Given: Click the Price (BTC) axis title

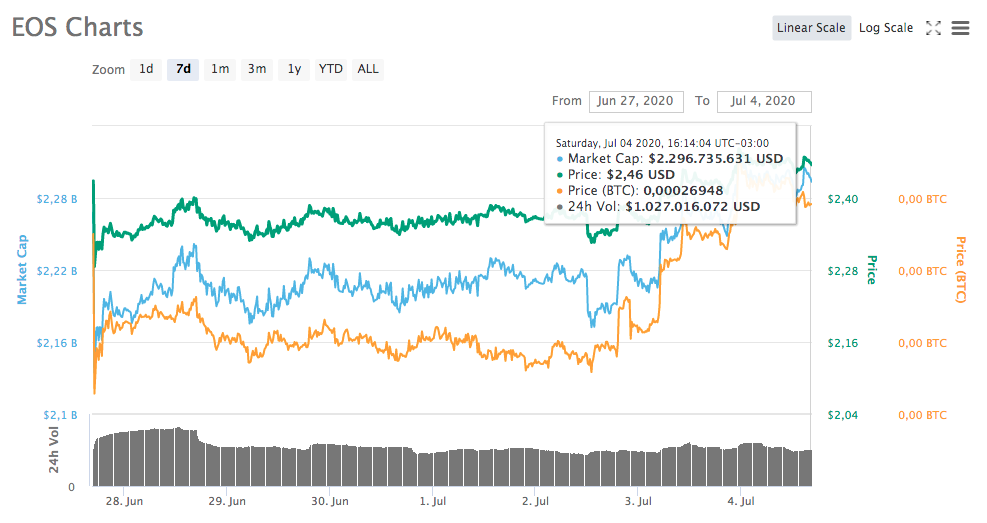Looking at the screenshot, I should (x=961, y=269).
